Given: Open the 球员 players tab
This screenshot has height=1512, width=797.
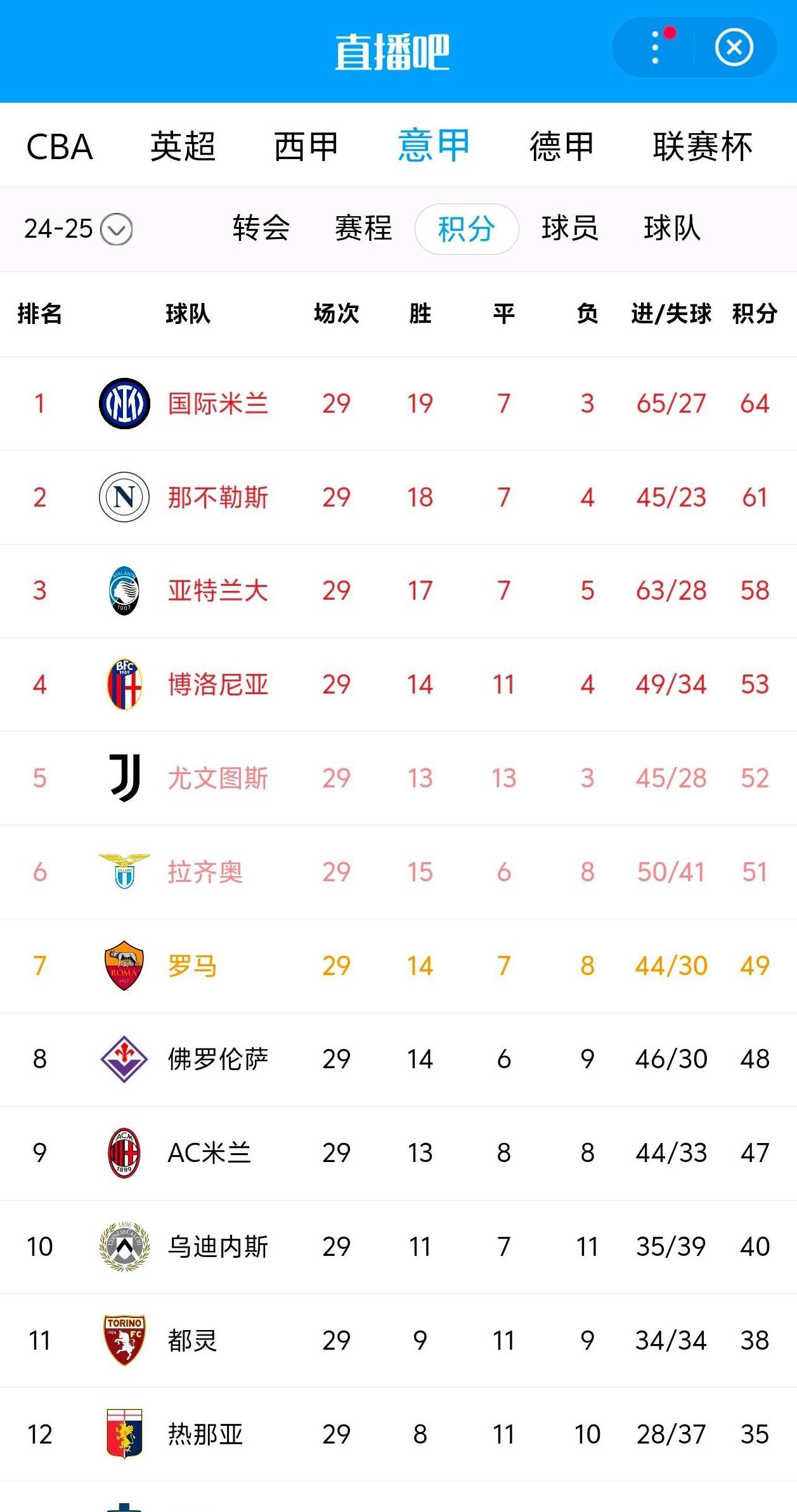Looking at the screenshot, I should pos(570,229).
